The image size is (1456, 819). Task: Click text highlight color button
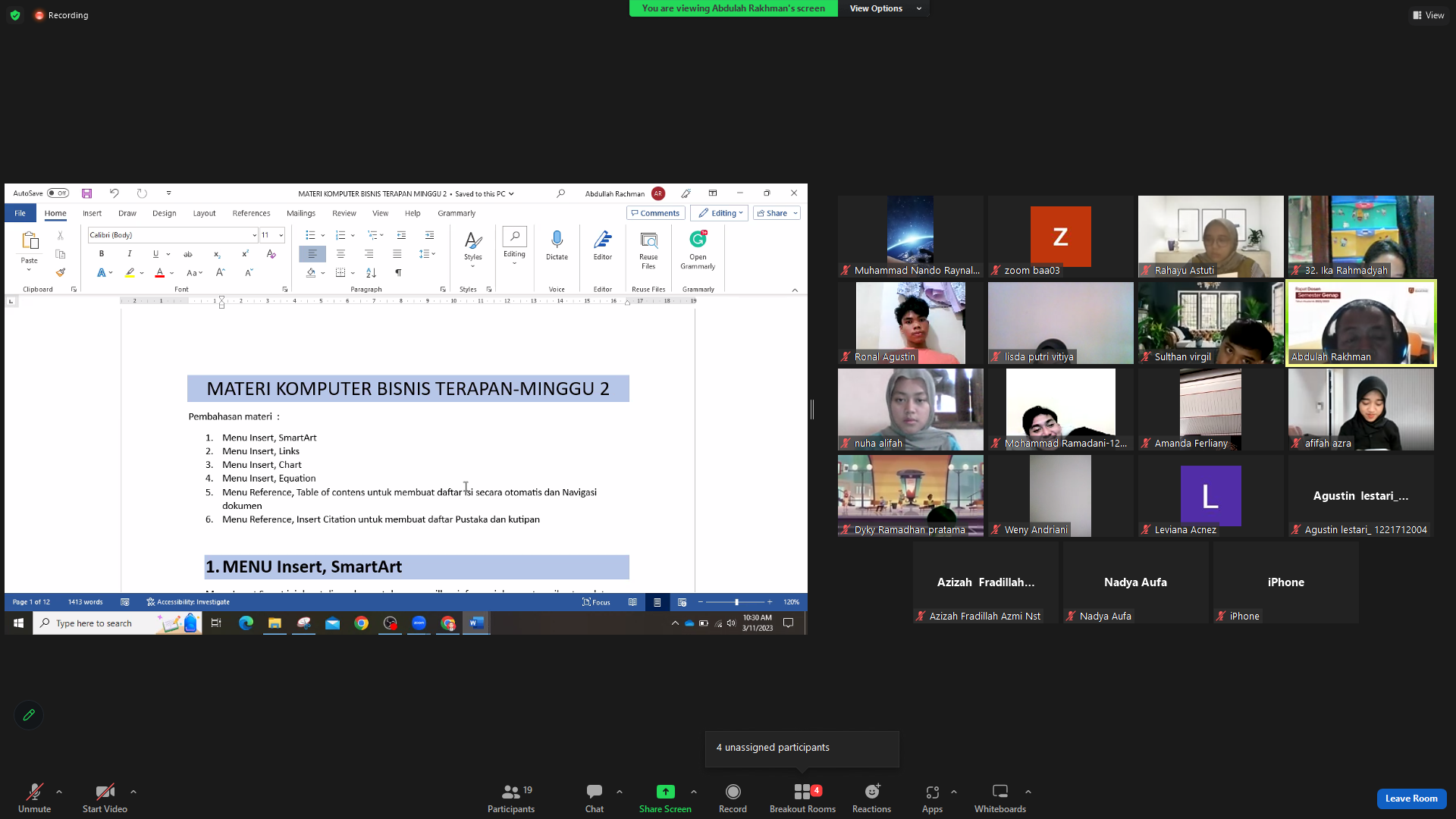click(130, 273)
